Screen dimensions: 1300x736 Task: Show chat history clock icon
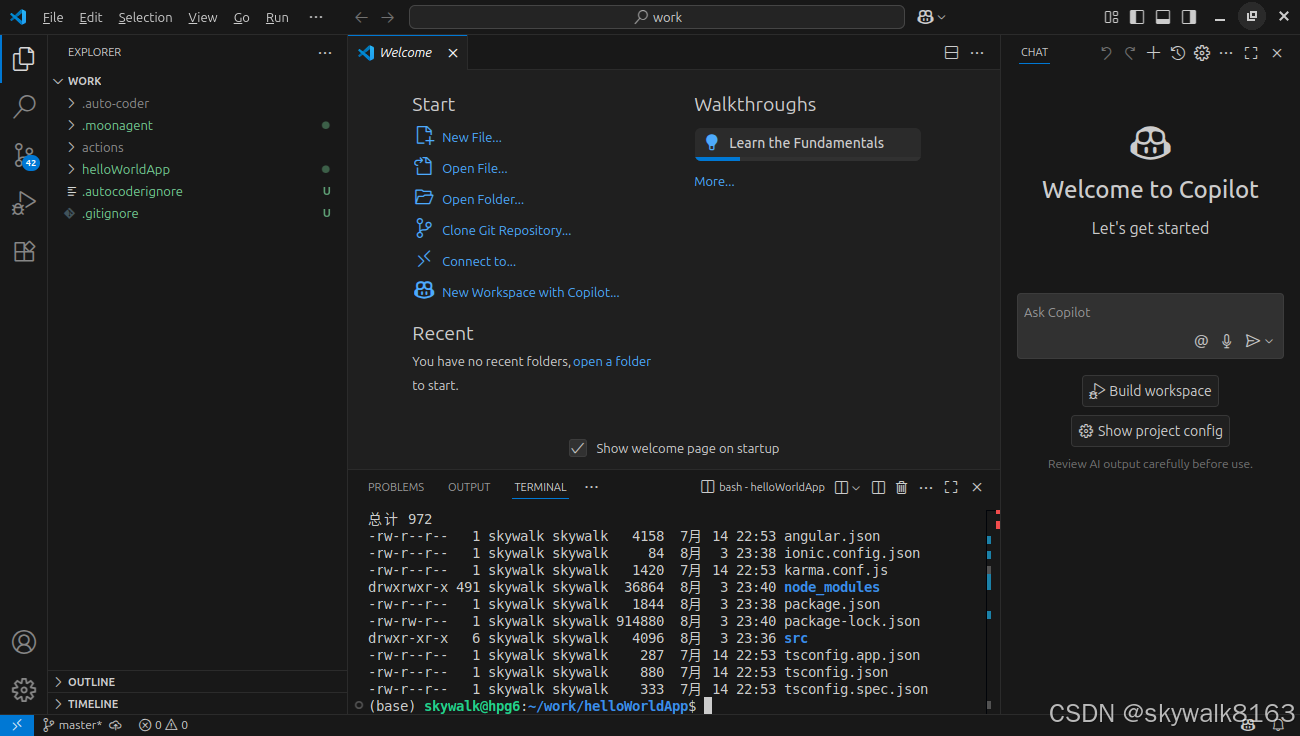pos(1178,53)
